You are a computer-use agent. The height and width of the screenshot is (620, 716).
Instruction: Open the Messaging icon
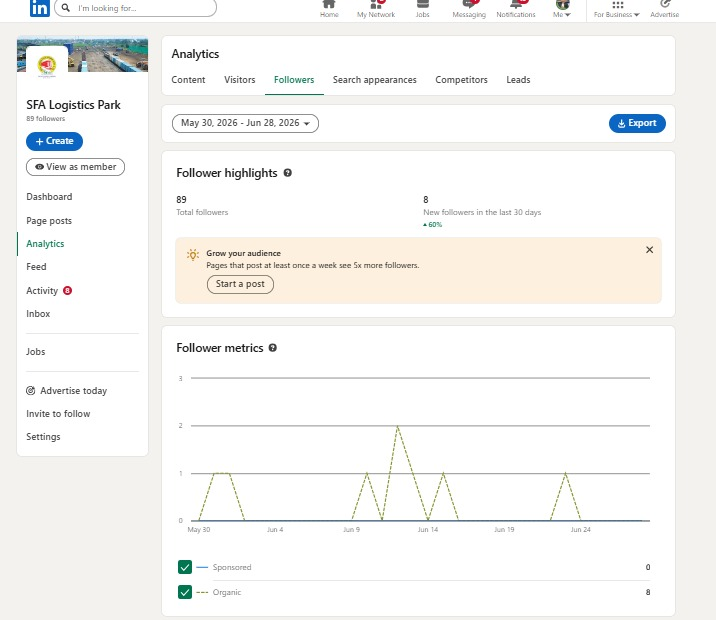(469, 5)
